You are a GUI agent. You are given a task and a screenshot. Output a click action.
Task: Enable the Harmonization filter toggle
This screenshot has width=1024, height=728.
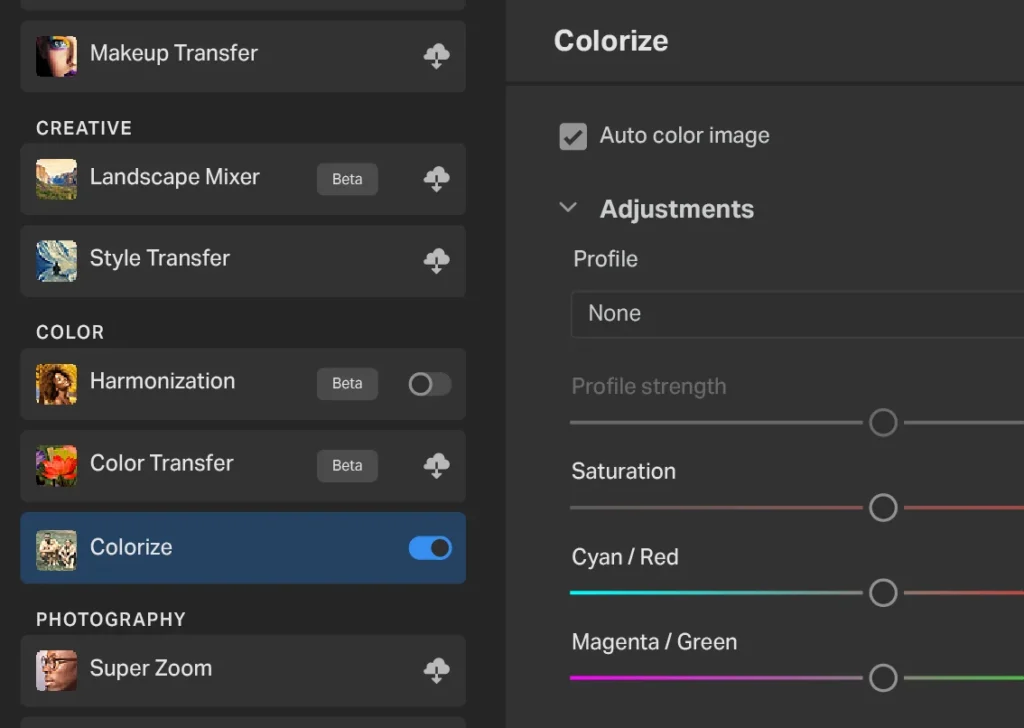pos(429,384)
